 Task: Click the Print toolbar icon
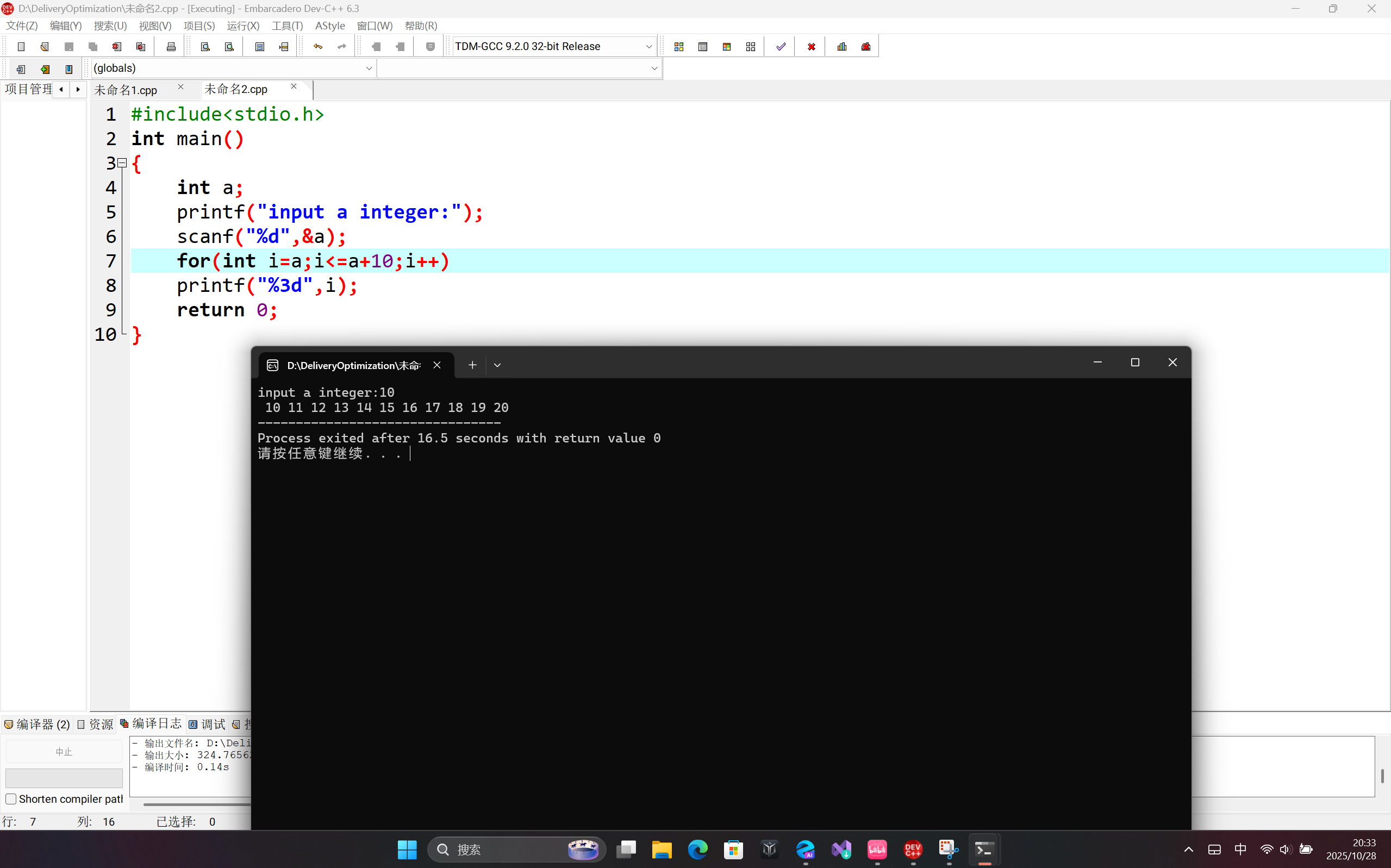[171, 47]
